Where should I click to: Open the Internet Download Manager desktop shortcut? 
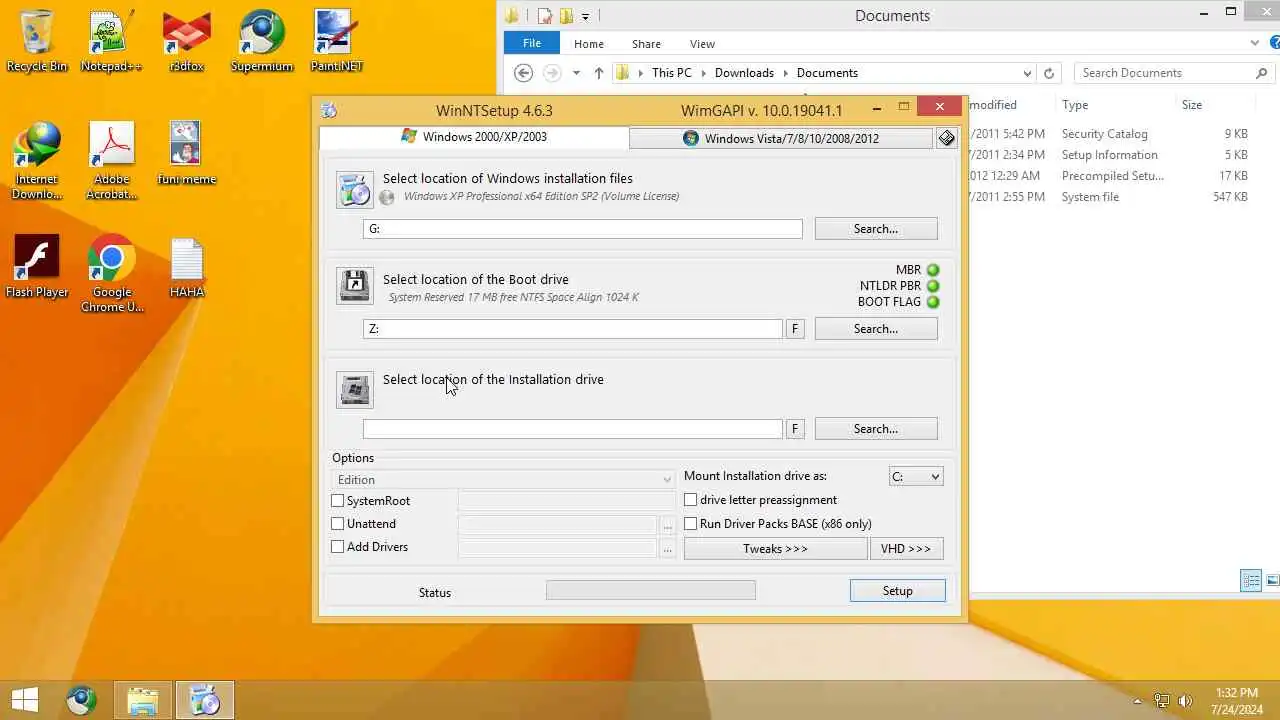tap(37, 161)
